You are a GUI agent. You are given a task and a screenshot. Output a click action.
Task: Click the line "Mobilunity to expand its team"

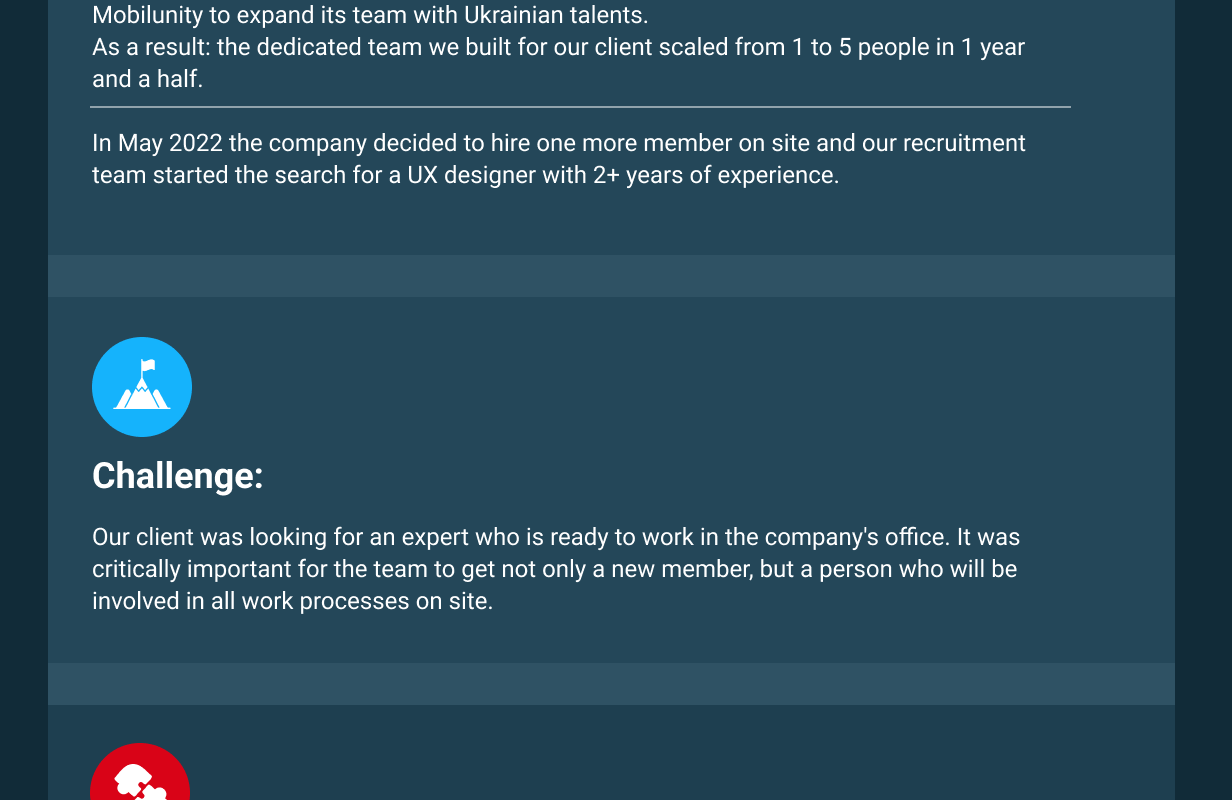(370, 15)
